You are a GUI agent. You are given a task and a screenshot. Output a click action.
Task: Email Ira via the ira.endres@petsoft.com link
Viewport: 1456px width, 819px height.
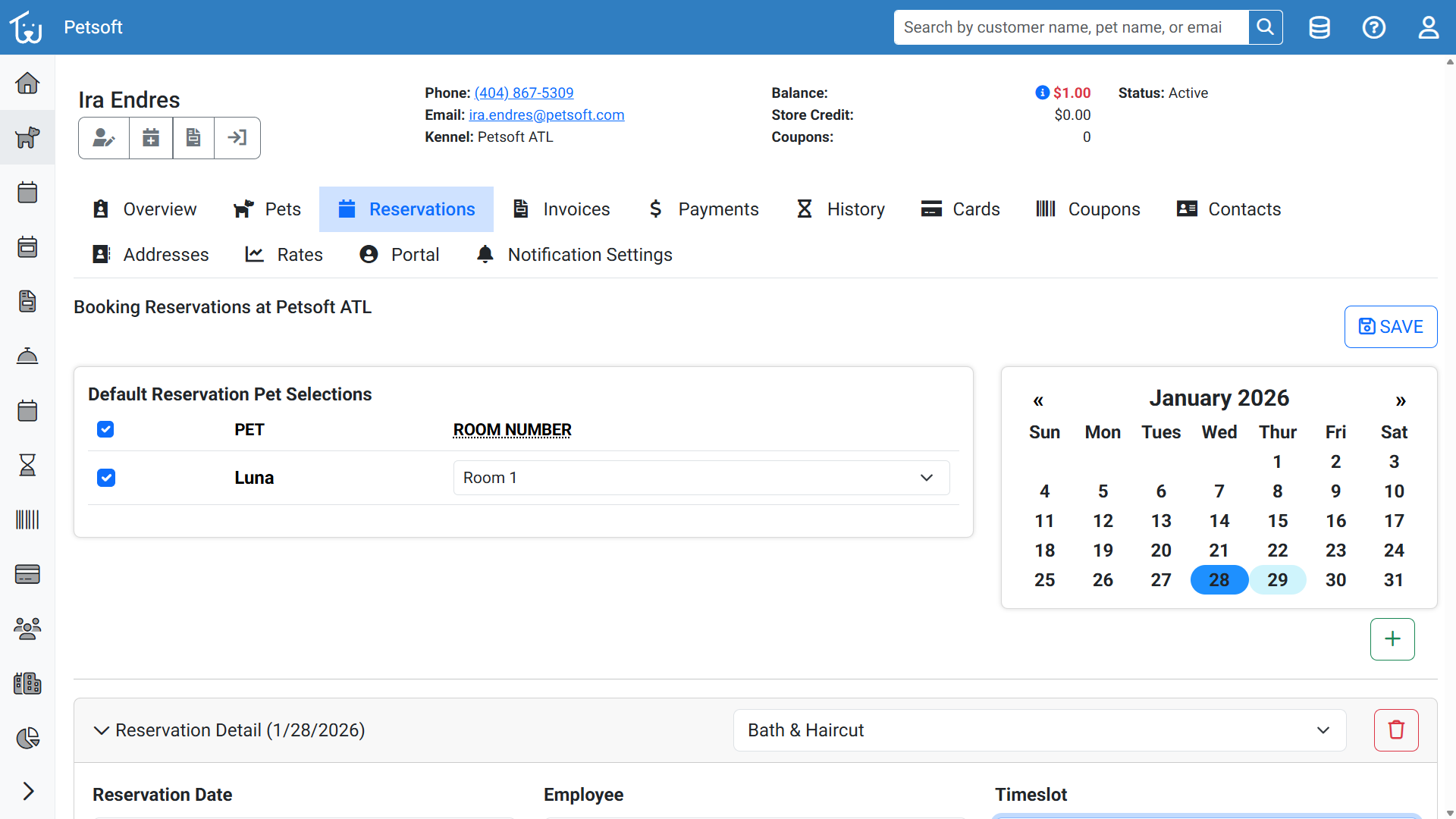pos(546,115)
